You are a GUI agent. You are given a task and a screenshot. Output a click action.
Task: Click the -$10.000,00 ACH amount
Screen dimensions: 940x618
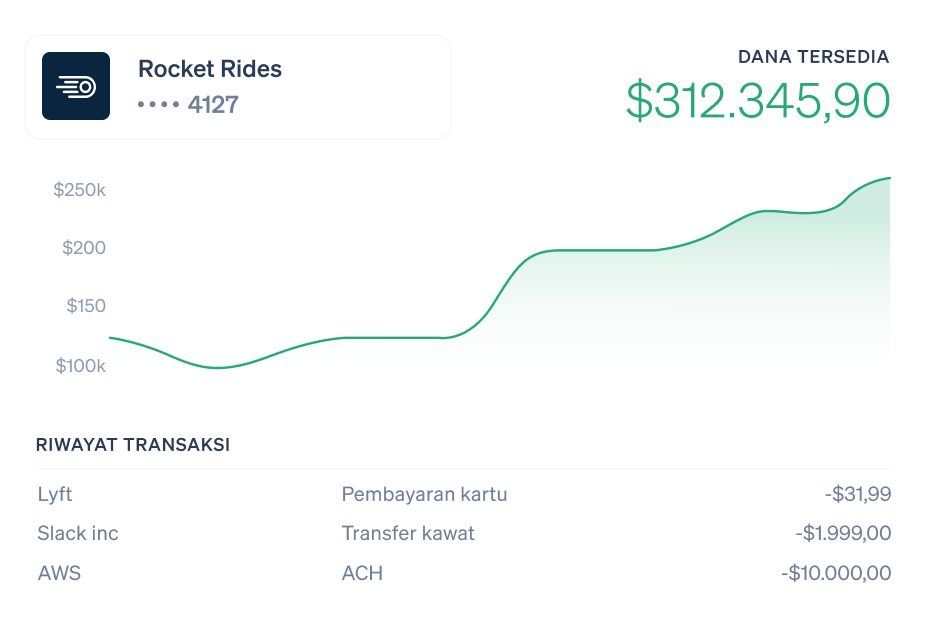(x=836, y=572)
